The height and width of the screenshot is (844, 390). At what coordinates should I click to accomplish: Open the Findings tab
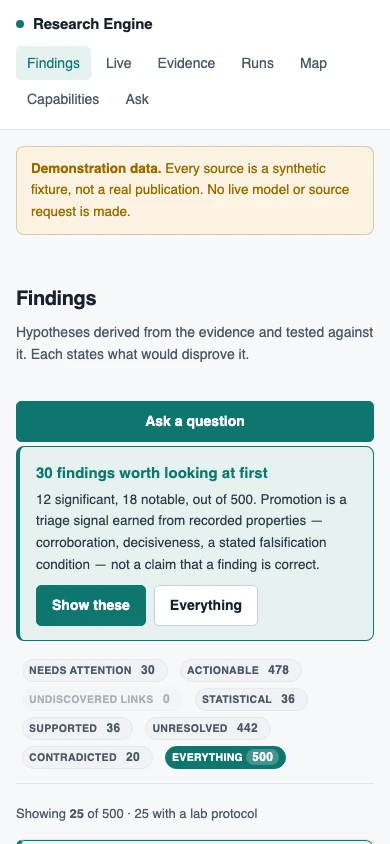click(53, 63)
